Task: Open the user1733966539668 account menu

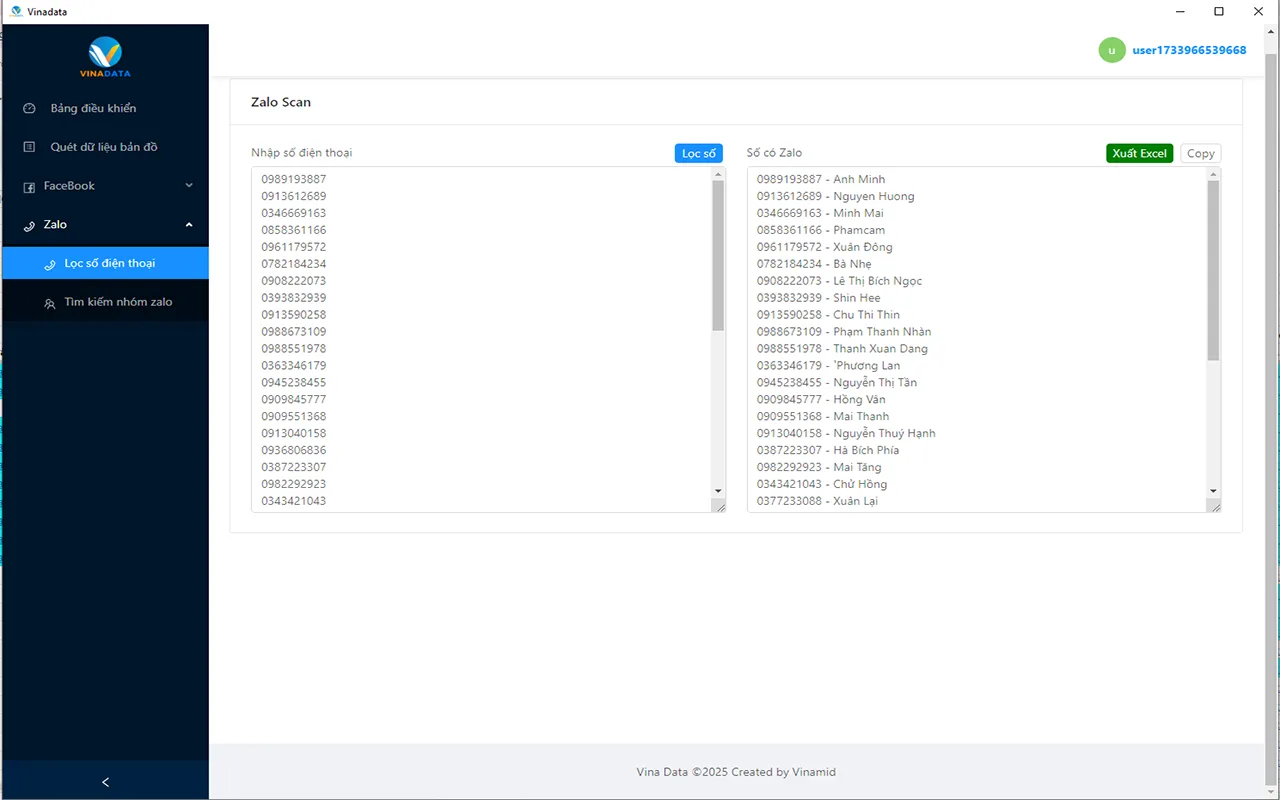Action: (1188, 50)
